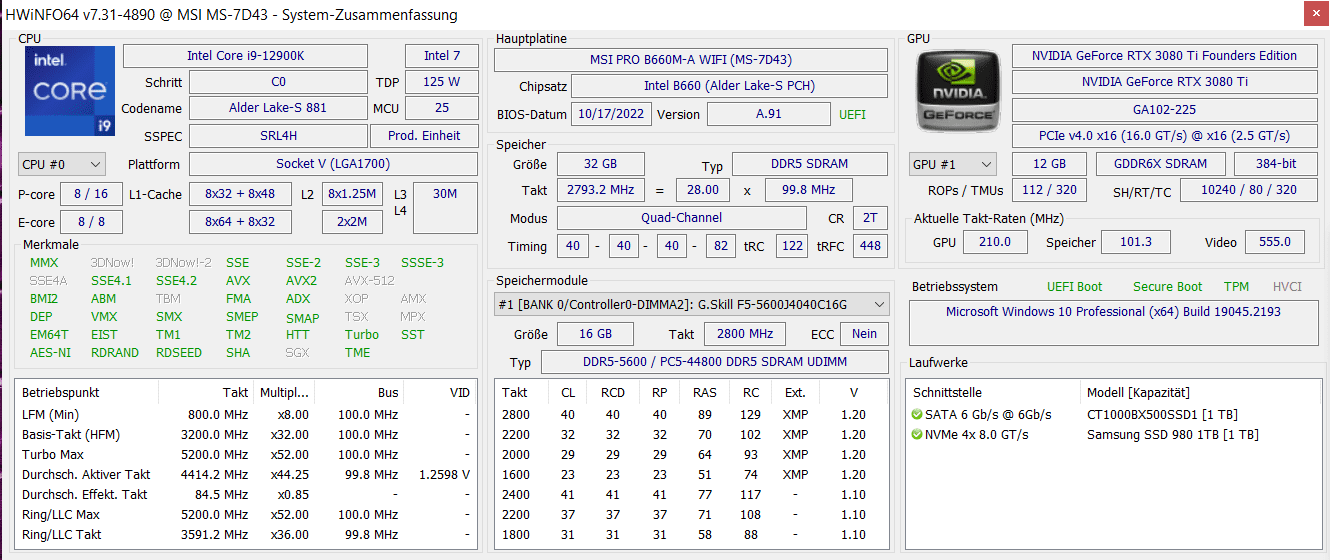The width and height of the screenshot is (1330, 560).
Task: Click the MSI PRO B660M-A WIFI mainboard field
Action: 692,60
